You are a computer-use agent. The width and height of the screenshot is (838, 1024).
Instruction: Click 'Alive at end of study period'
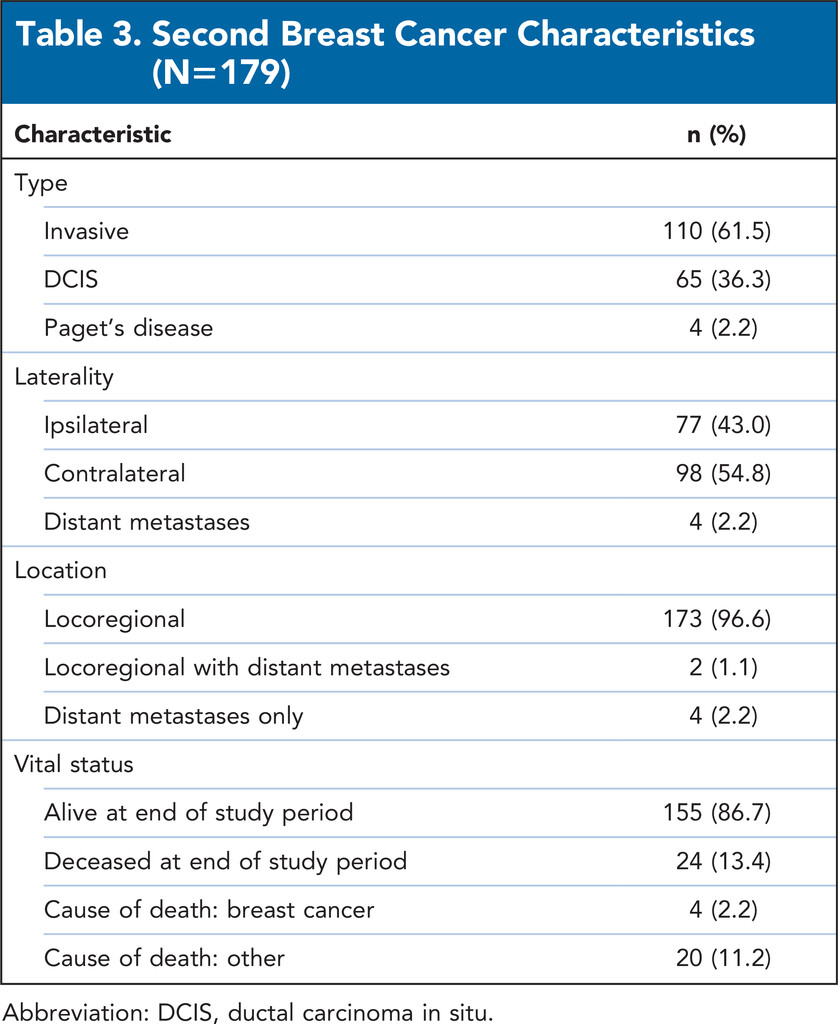tap(198, 813)
